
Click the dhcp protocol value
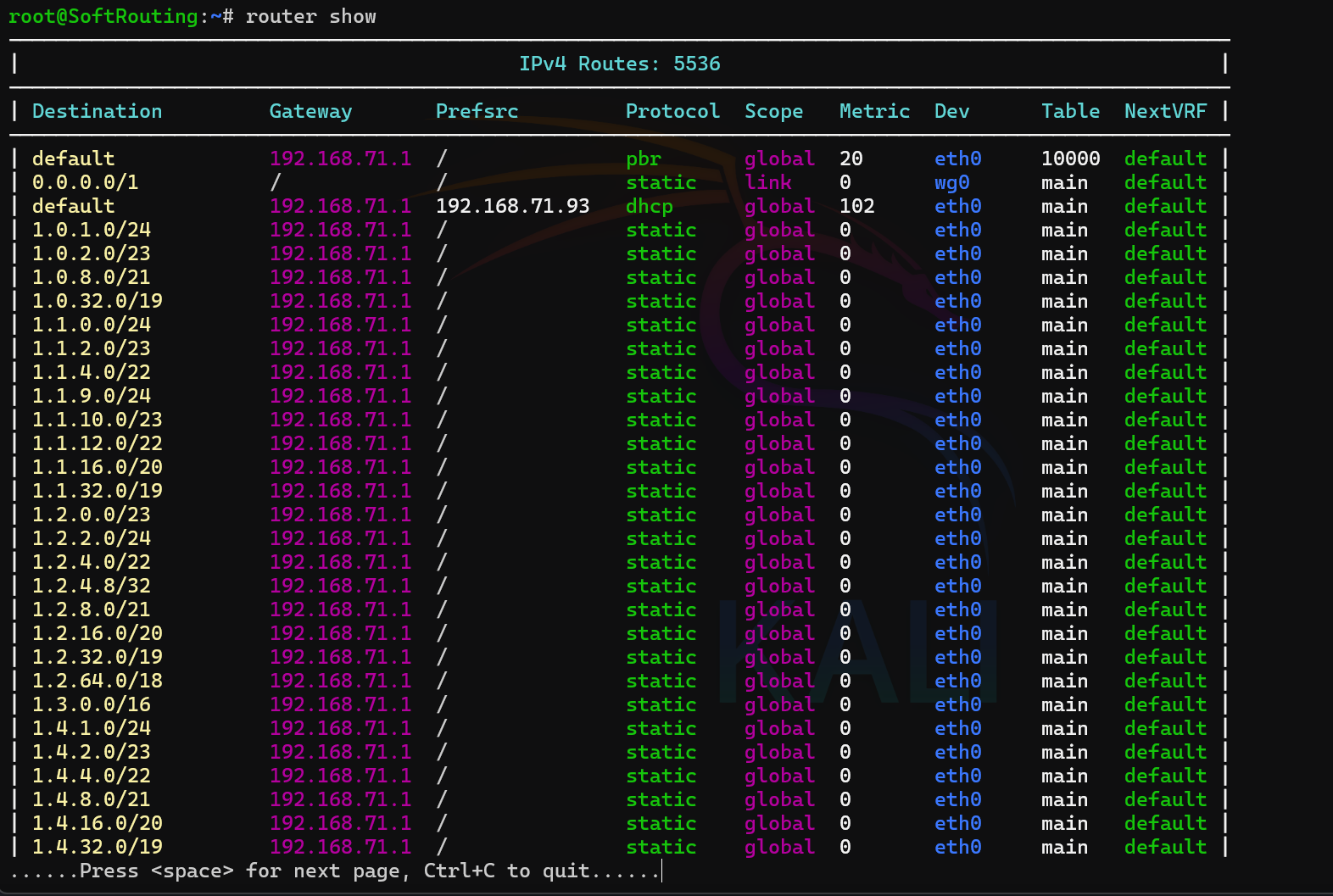pyautogui.click(x=649, y=206)
